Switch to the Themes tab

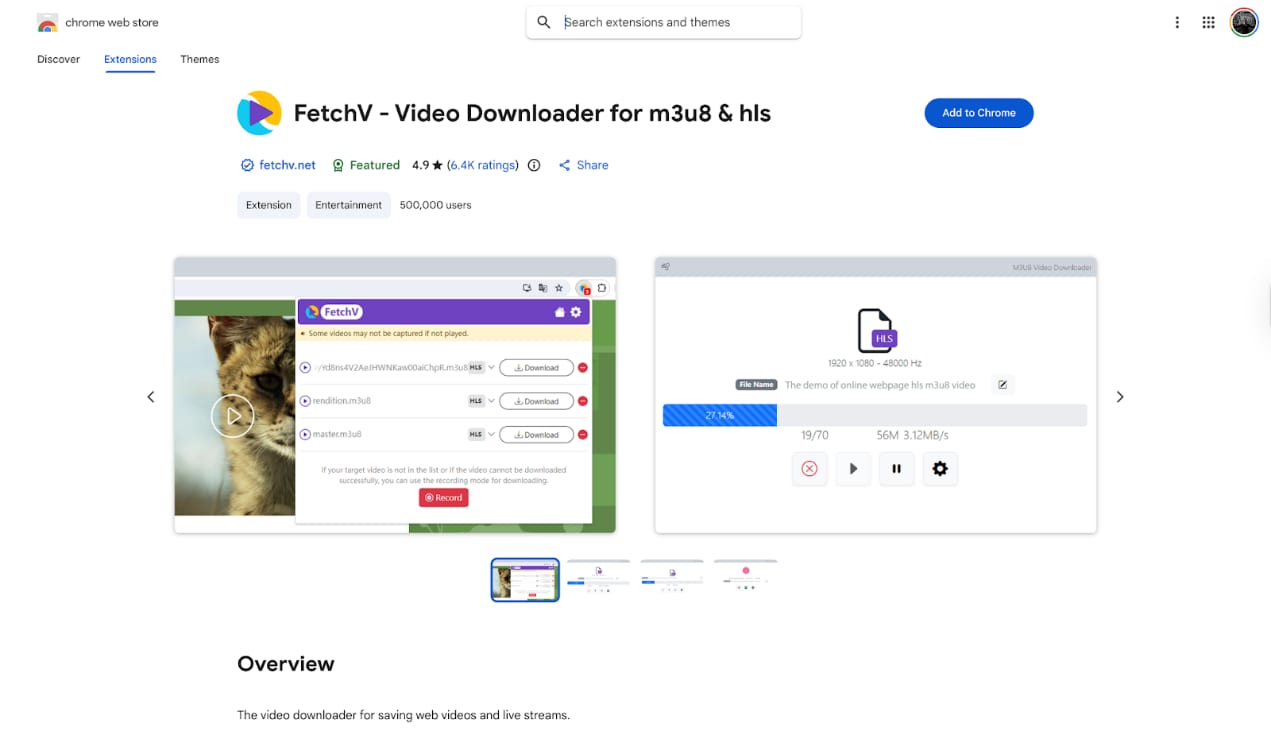[x=199, y=59]
